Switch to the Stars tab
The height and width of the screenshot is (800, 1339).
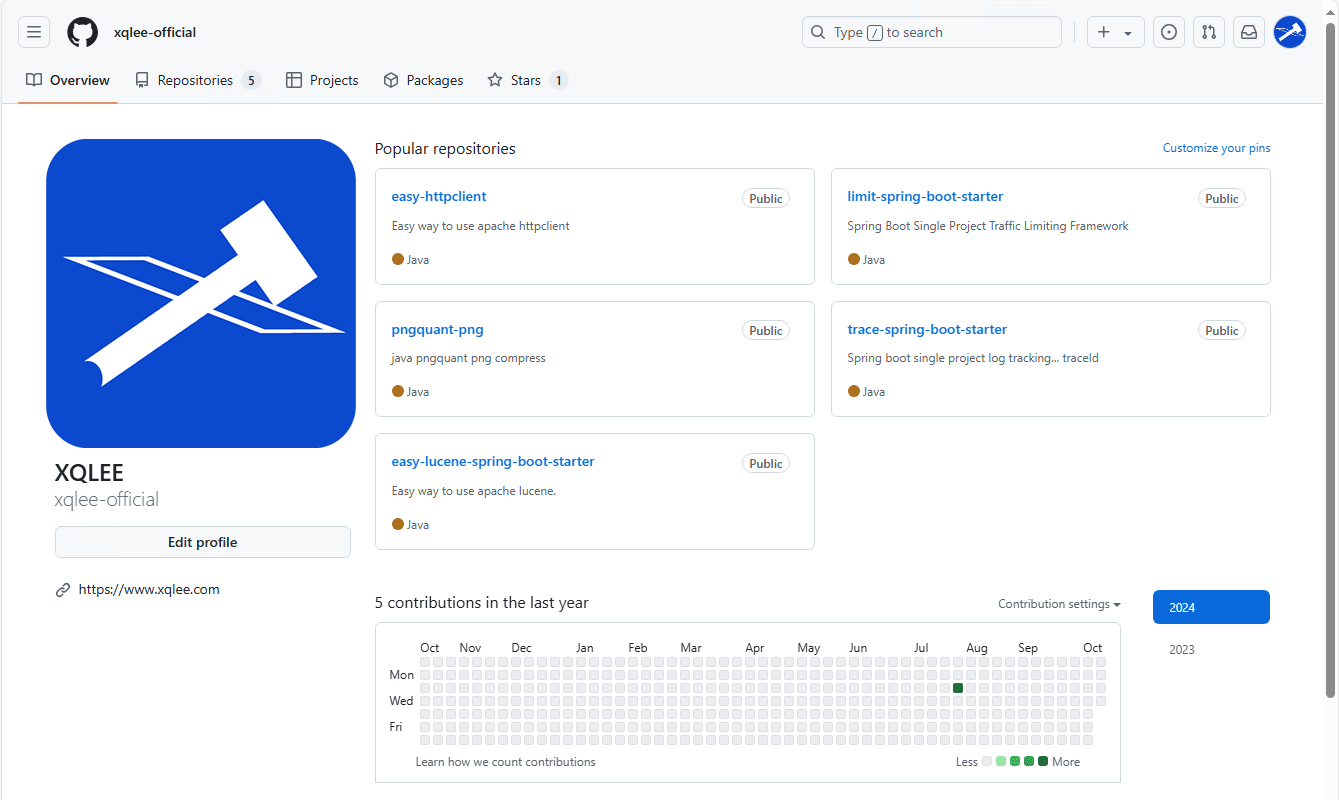[x=527, y=80]
